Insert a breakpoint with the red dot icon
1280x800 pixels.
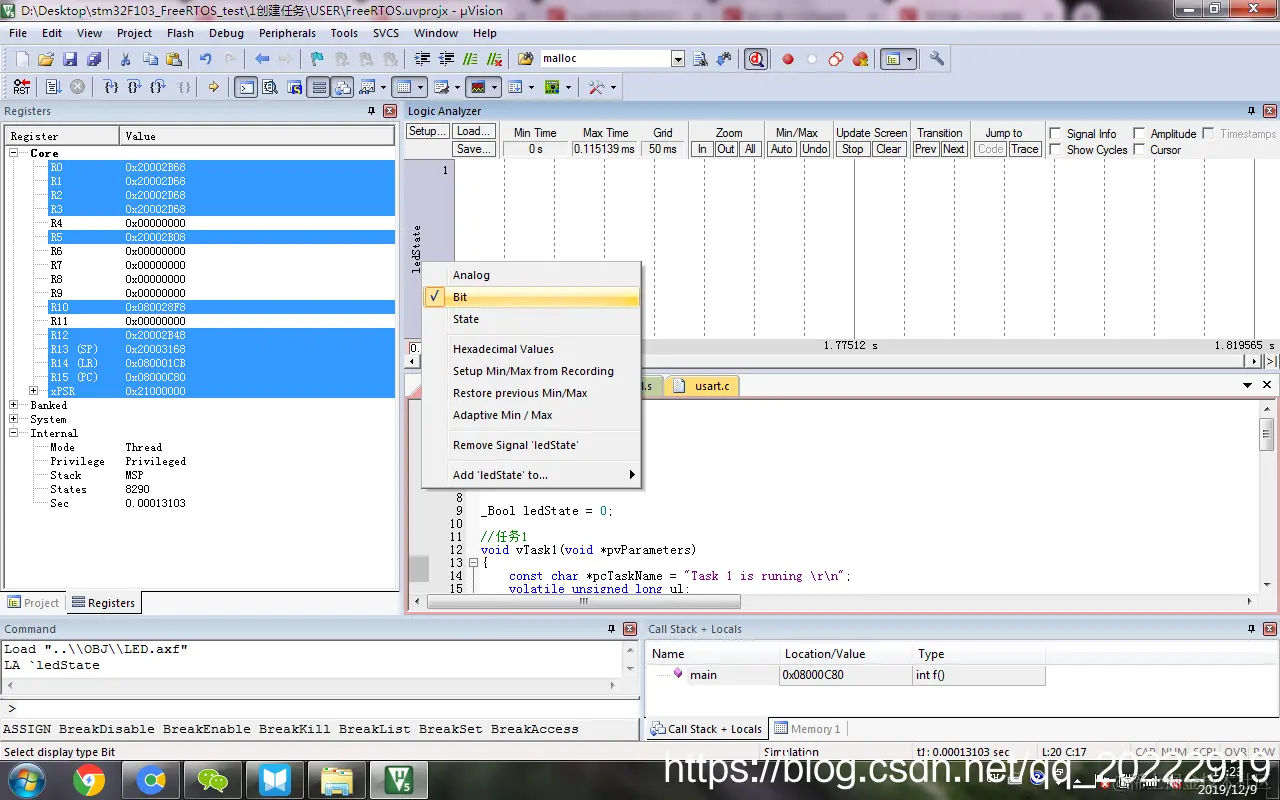(788, 59)
